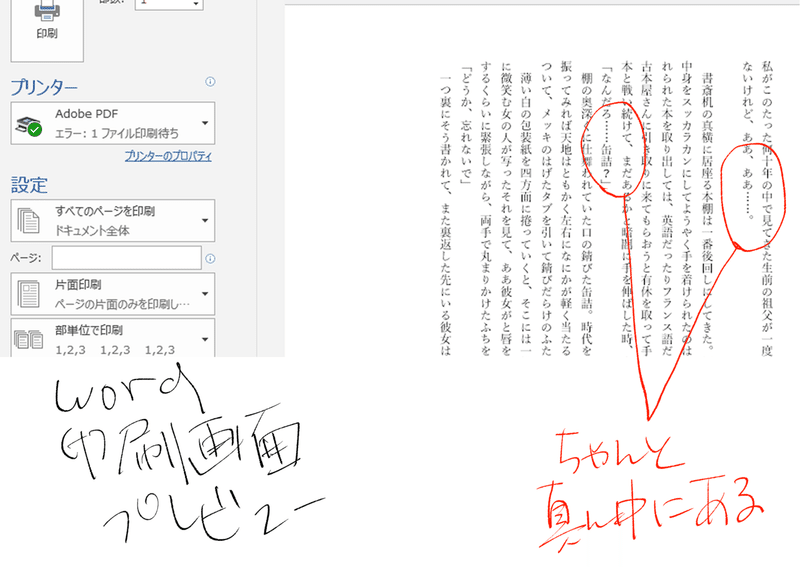Open printer info icon beside プリンター heading
Screen dimensions: 800x567
point(210,82)
